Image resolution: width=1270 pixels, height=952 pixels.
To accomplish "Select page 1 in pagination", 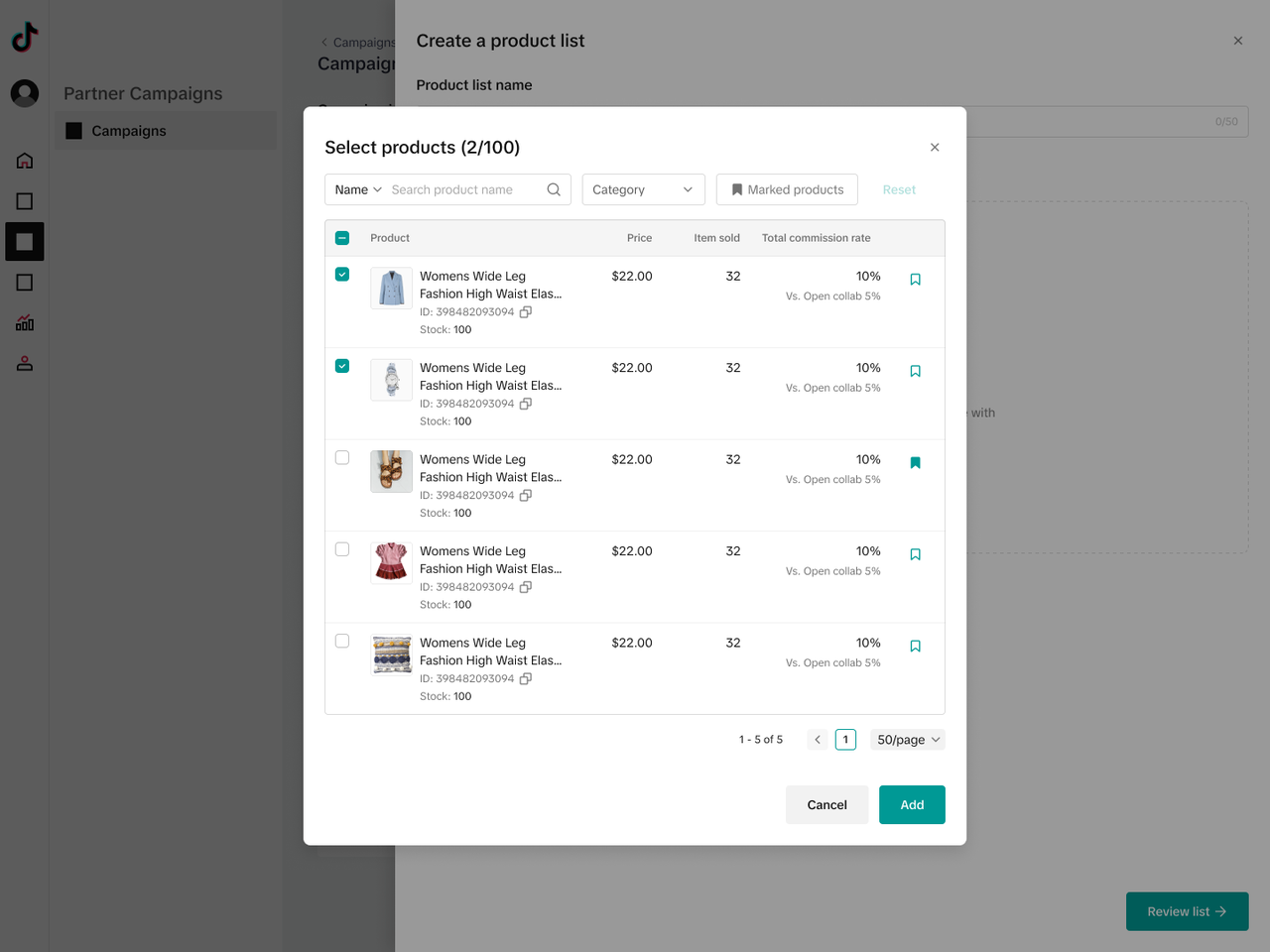I will click(845, 740).
